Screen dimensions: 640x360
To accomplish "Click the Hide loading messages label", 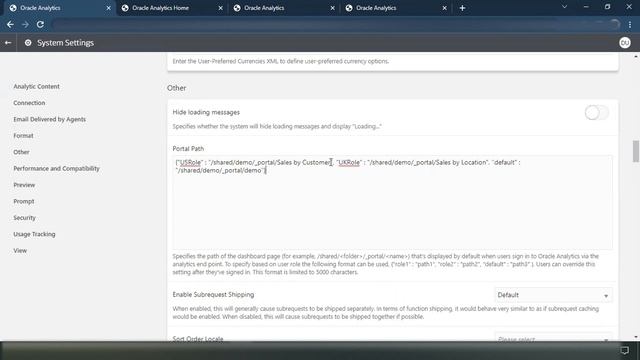I will (x=206, y=112).
